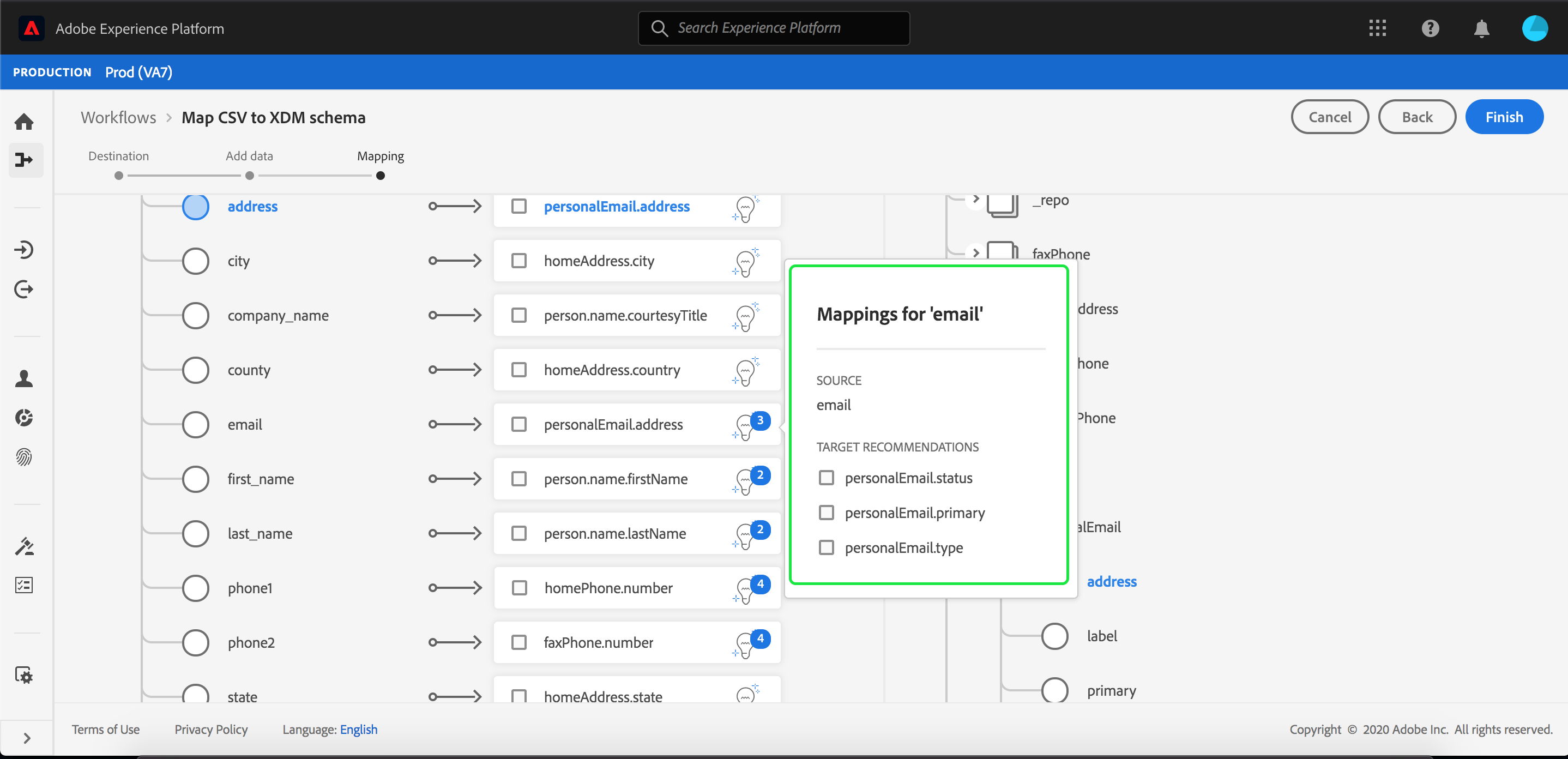Image resolution: width=1568 pixels, height=759 pixels.
Task: Open the Identities fingerprint sidebar icon
Action: click(x=25, y=457)
